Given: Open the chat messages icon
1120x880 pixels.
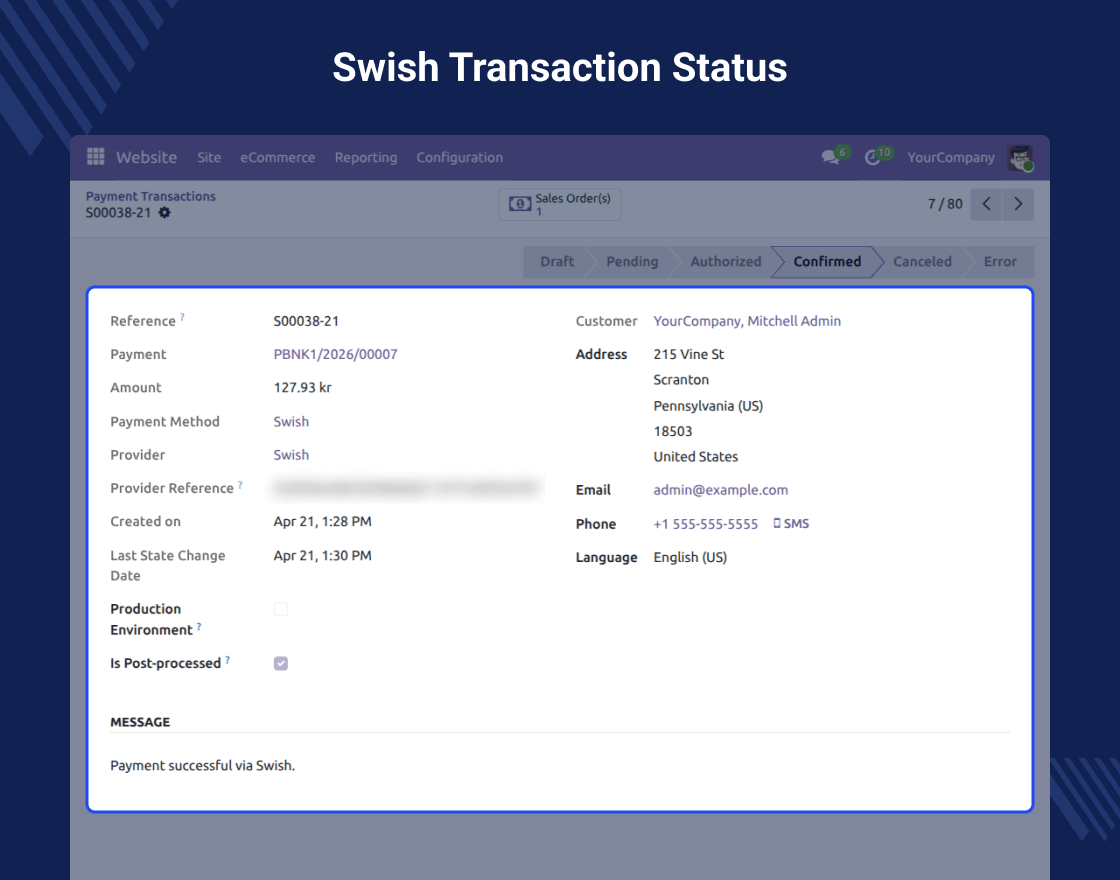Looking at the screenshot, I should tap(830, 157).
